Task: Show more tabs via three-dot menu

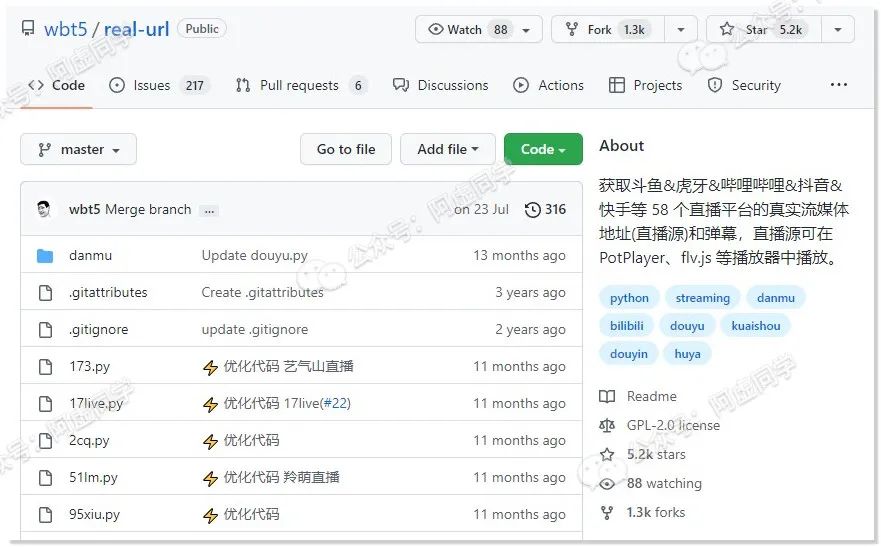Action: pos(838,85)
